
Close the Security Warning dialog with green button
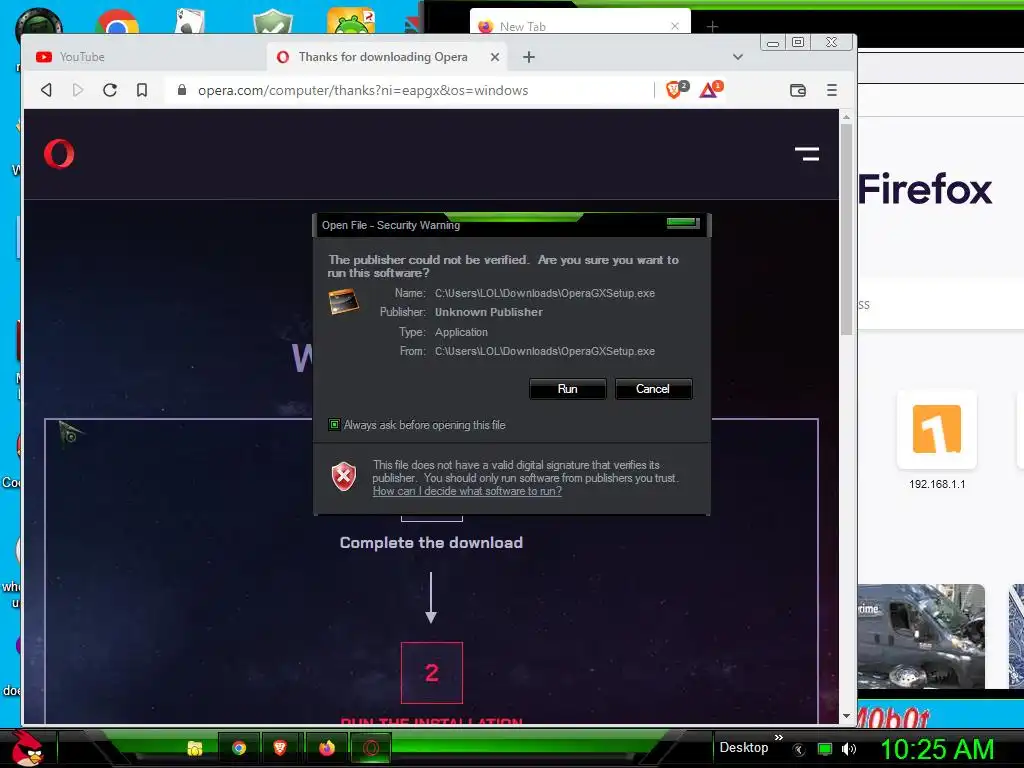(x=682, y=223)
